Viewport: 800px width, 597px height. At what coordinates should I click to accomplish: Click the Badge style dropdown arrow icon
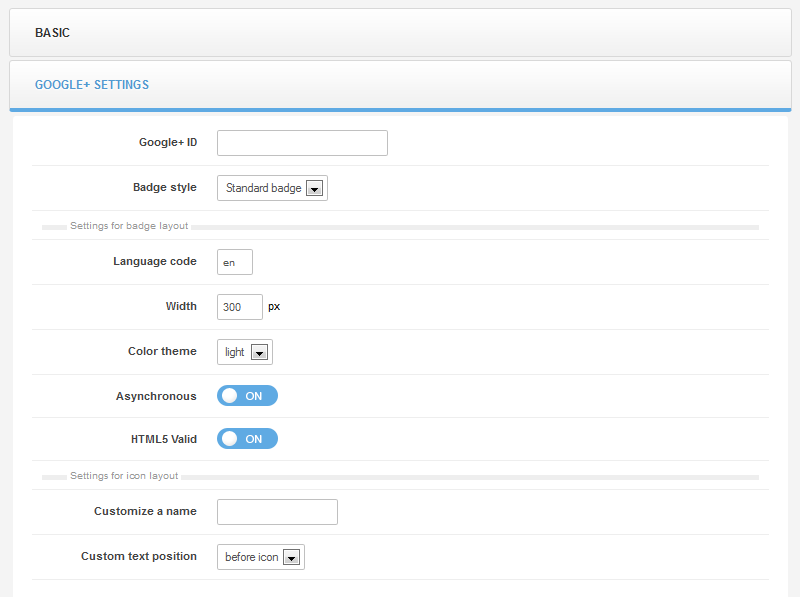pyautogui.click(x=314, y=188)
